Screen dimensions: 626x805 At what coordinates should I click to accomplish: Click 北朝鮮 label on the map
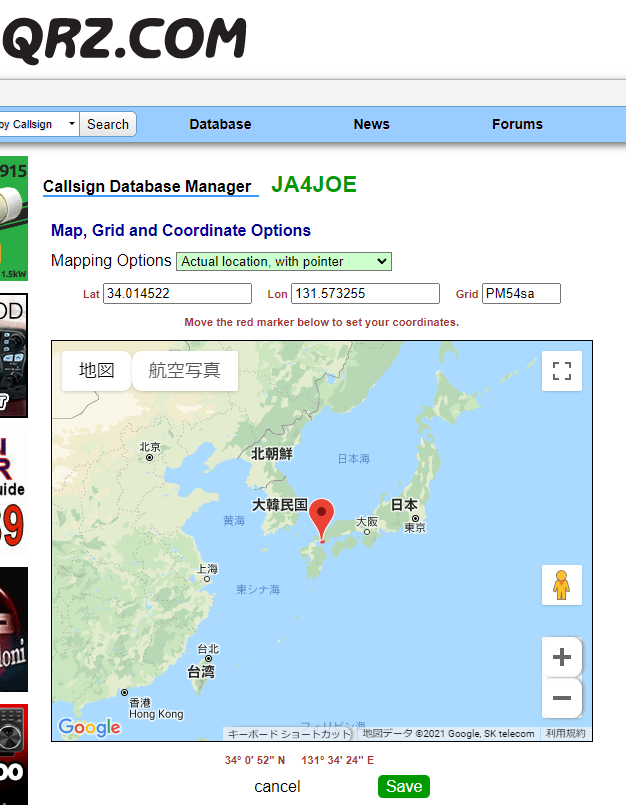[272, 454]
